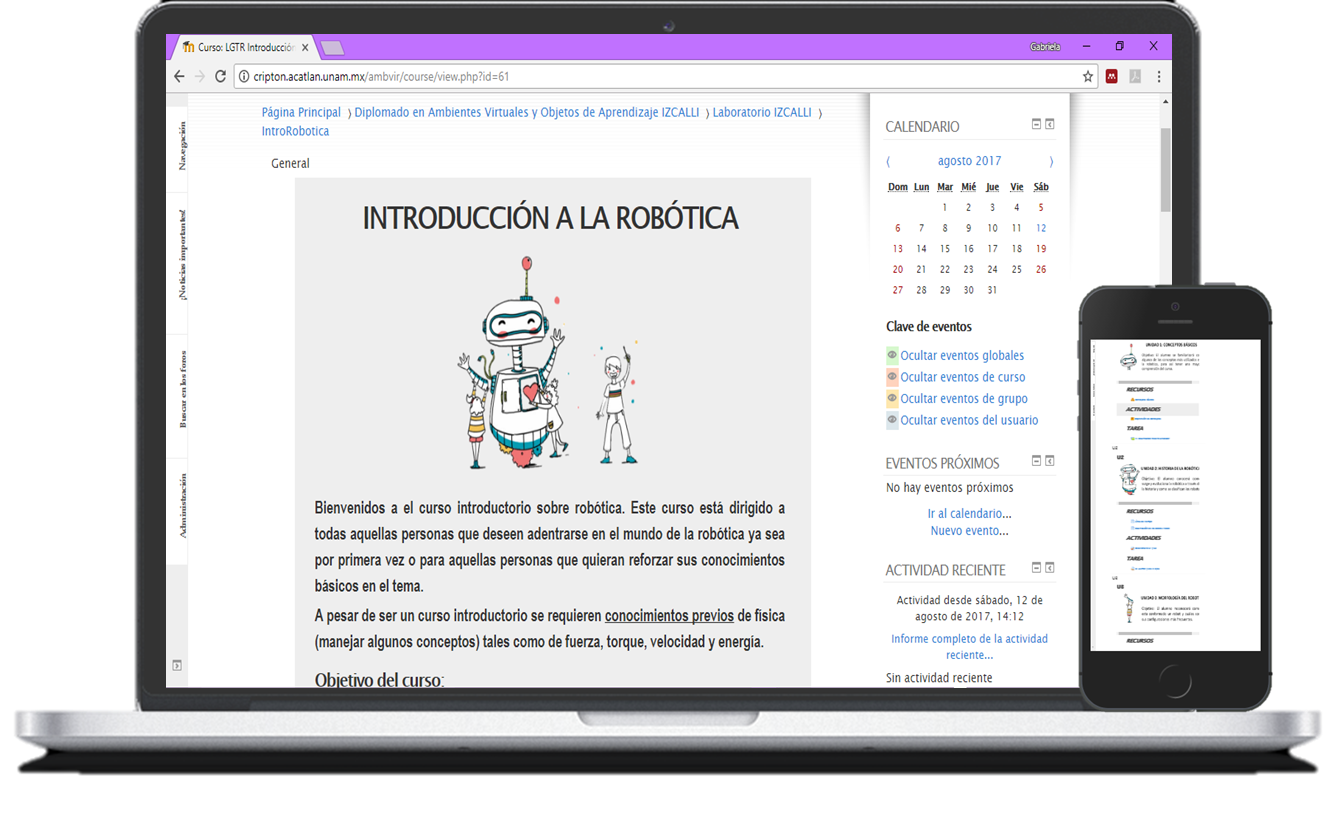Click the URL address bar field
The height and width of the screenshot is (813, 1336).
tap(650, 77)
